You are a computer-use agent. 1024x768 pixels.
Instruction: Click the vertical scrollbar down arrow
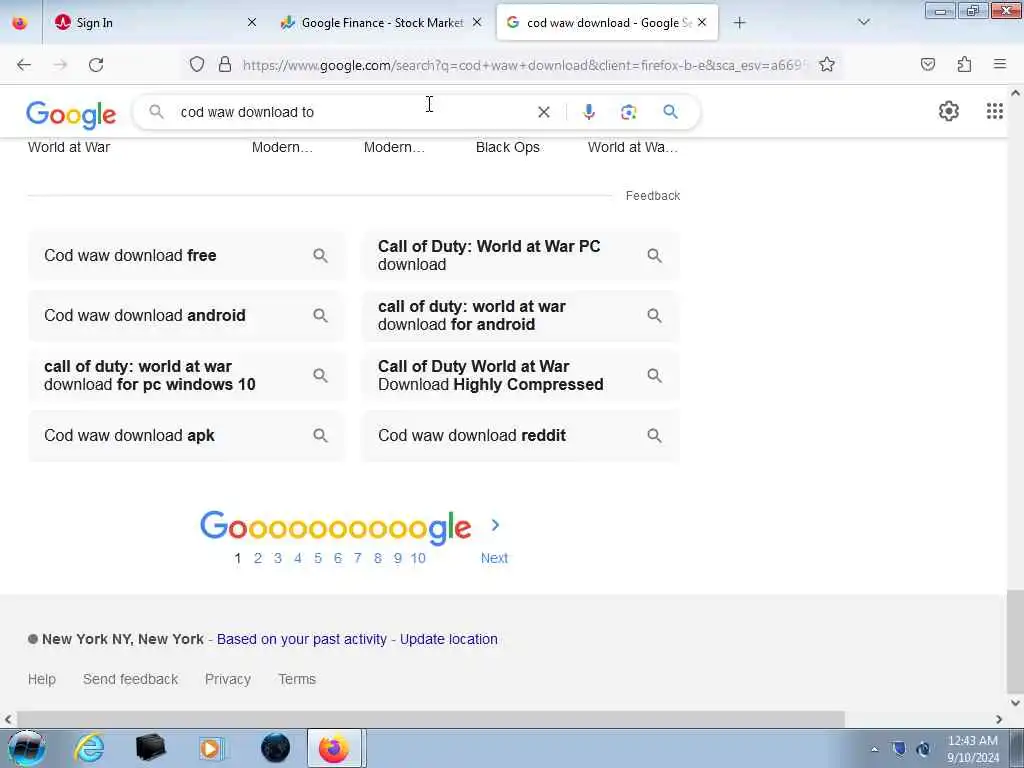tap(1015, 703)
